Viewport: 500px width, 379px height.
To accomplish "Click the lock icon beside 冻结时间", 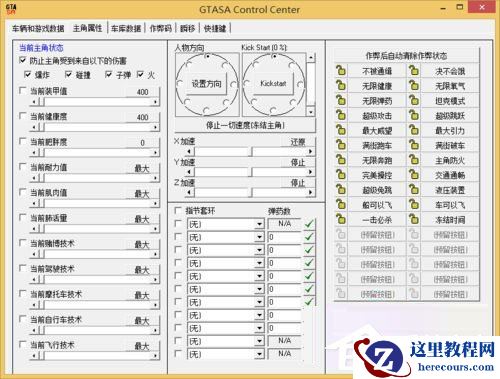I will (x=414, y=219).
